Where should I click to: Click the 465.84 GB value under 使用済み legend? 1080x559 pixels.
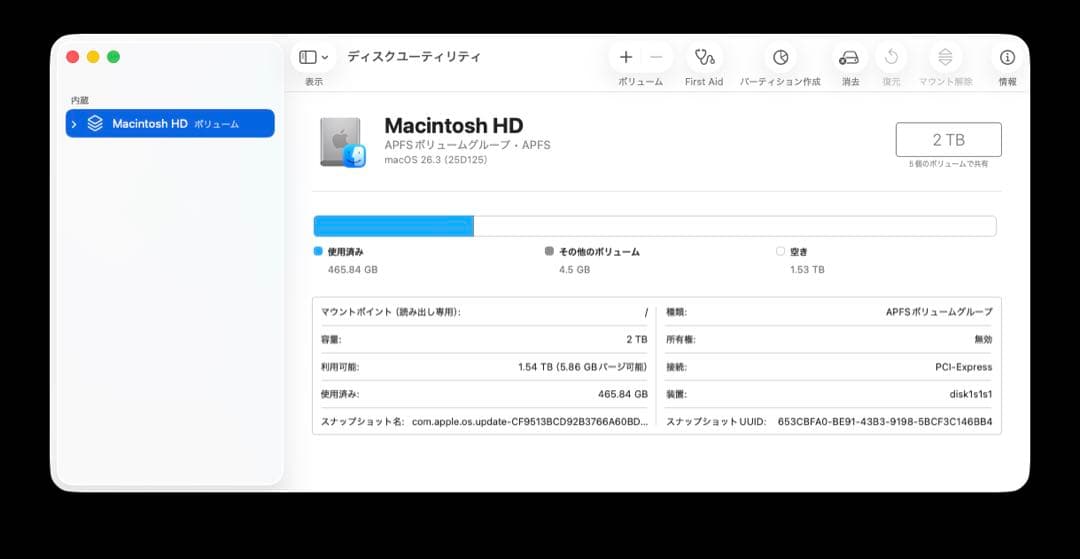click(x=353, y=270)
